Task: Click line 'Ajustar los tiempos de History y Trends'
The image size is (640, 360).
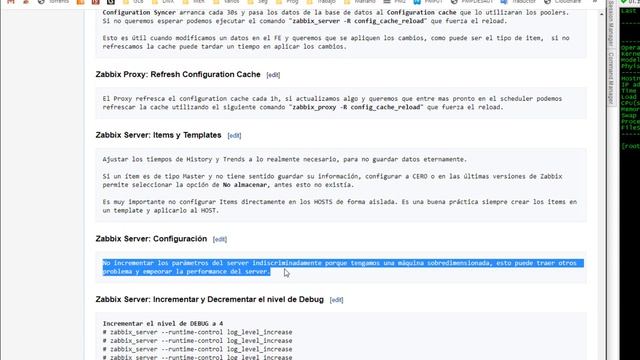Action: pos(284,159)
